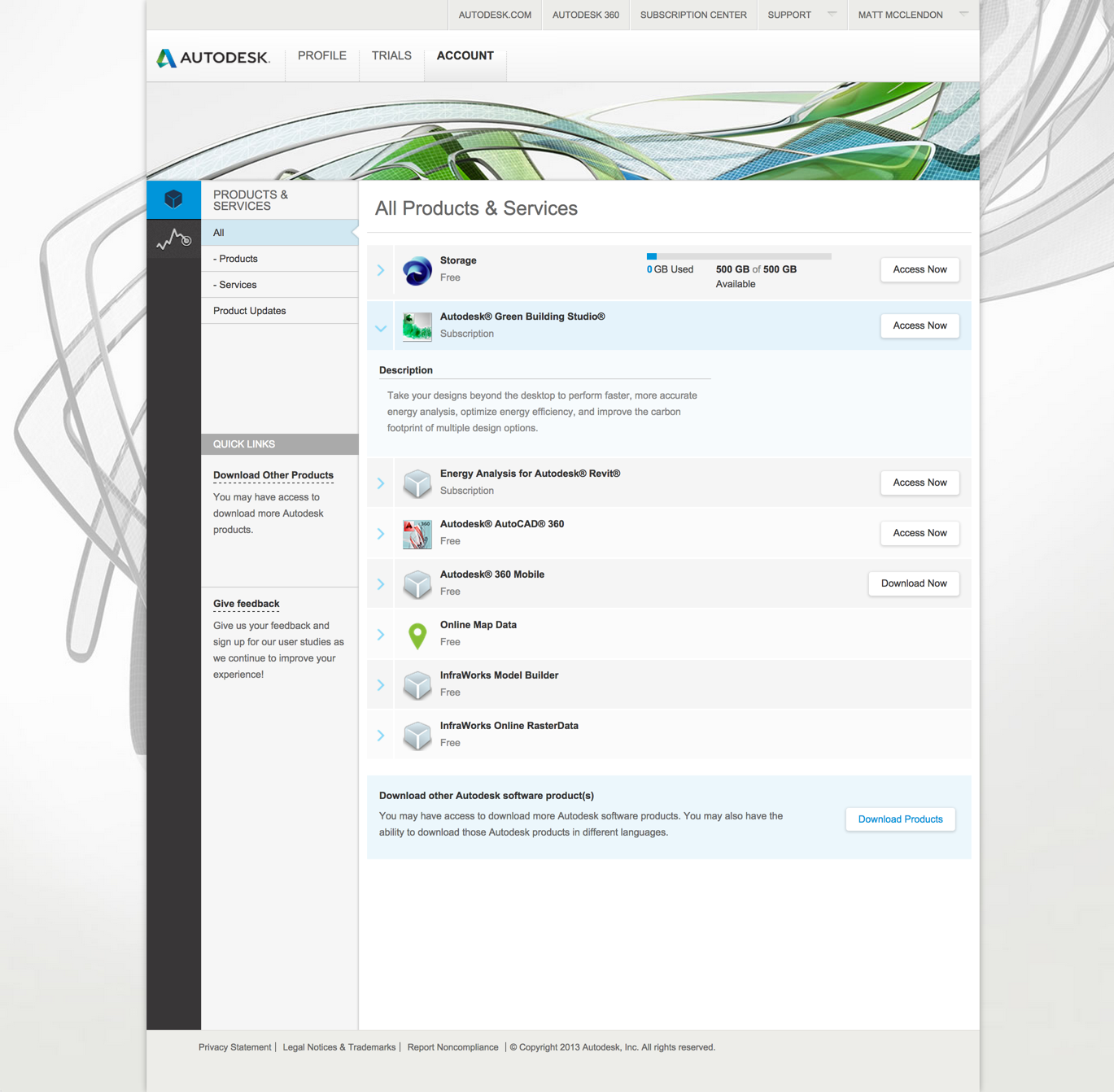1114x1092 pixels.
Task: Click the InfraWorks Online RasterData title
Action: click(509, 726)
